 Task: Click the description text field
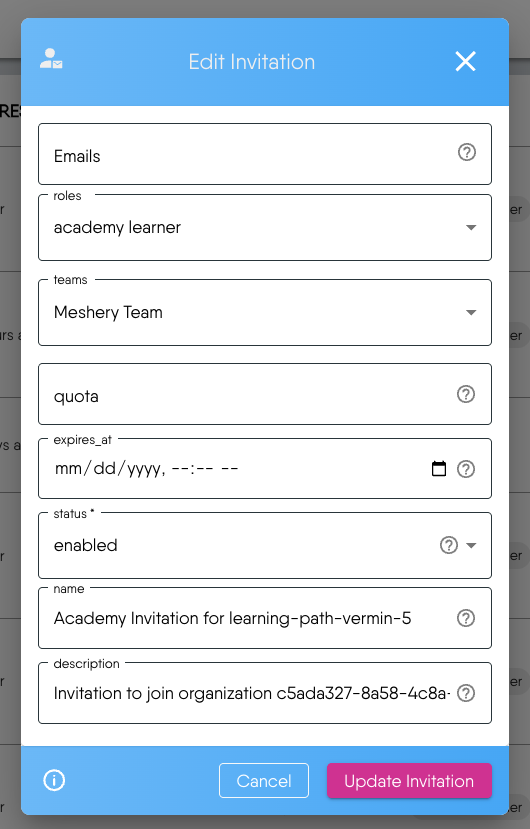(x=265, y=693)
